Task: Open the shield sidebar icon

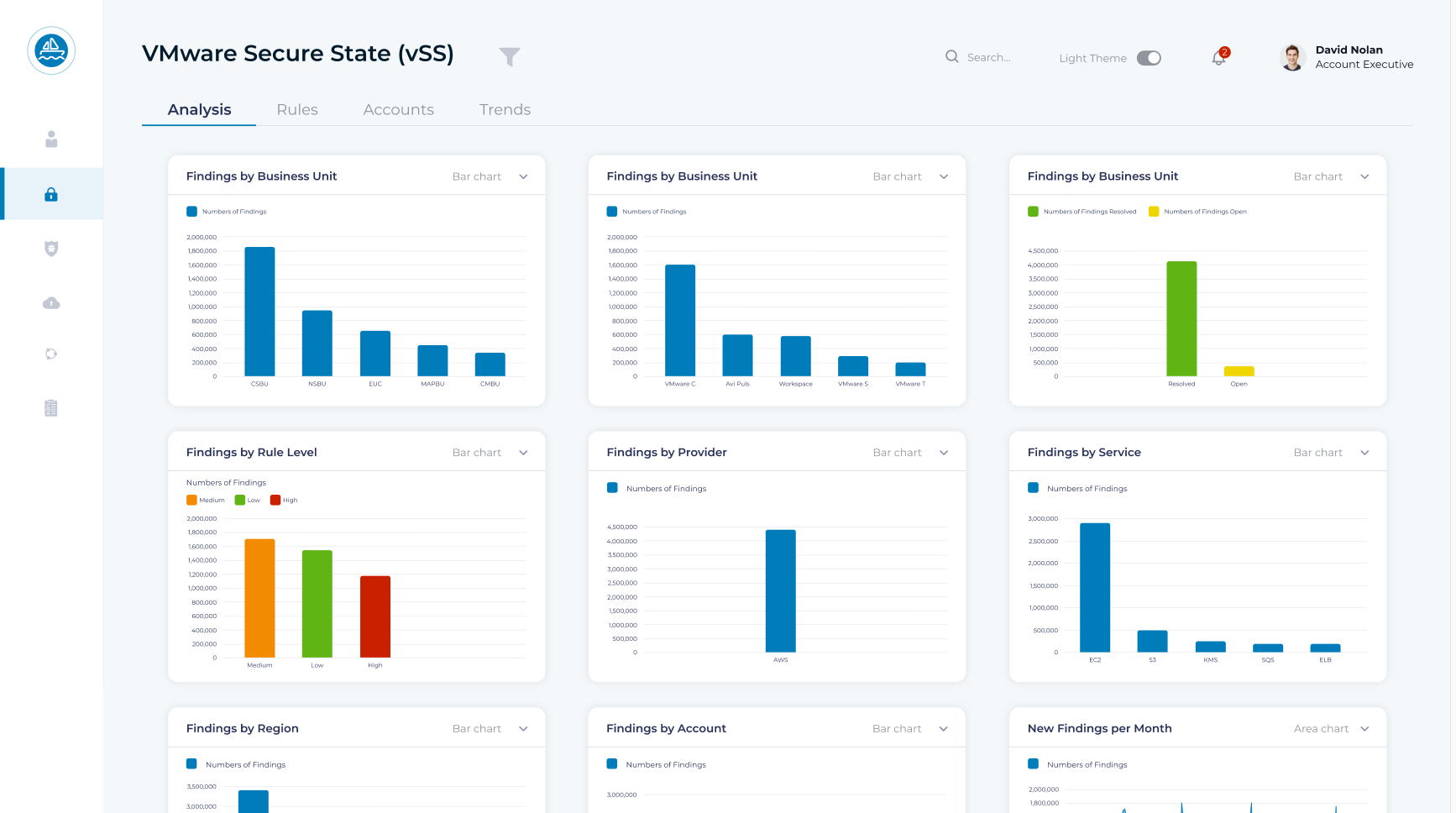Action: (x=51, y=249)
